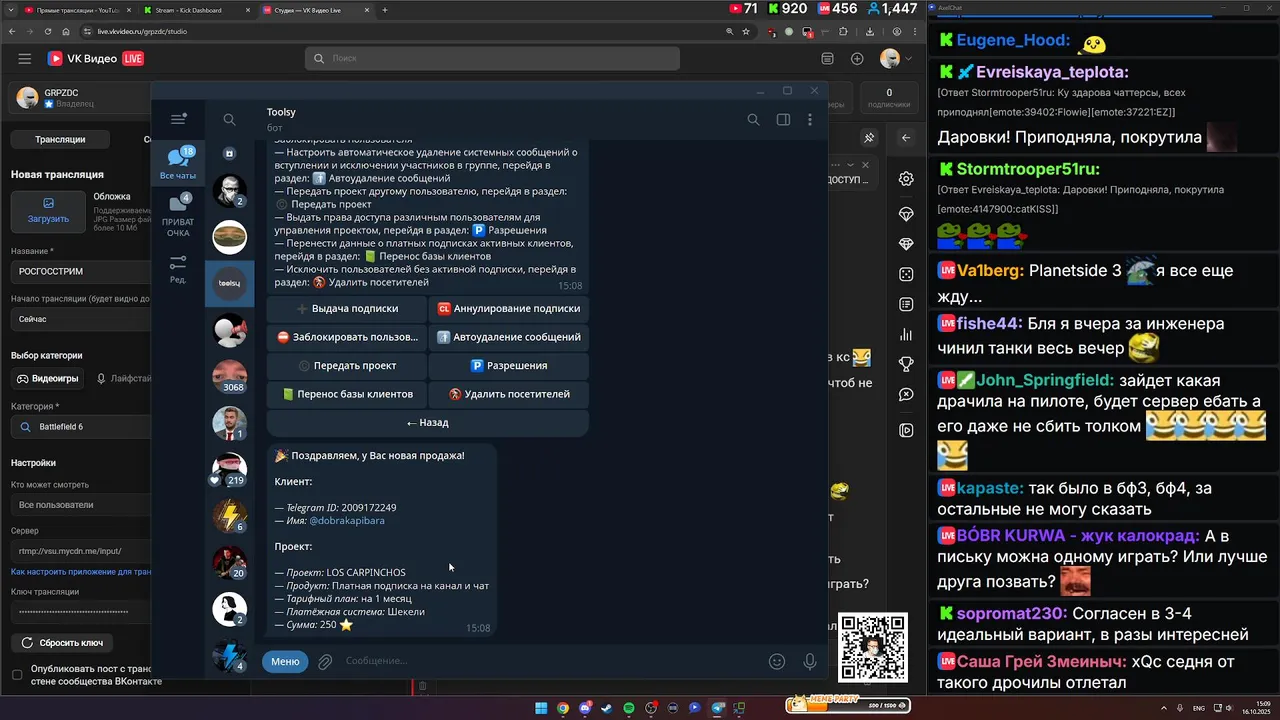1280x720 pixels.
Task: Open the VK header notifications list icon
Action: 827,59
